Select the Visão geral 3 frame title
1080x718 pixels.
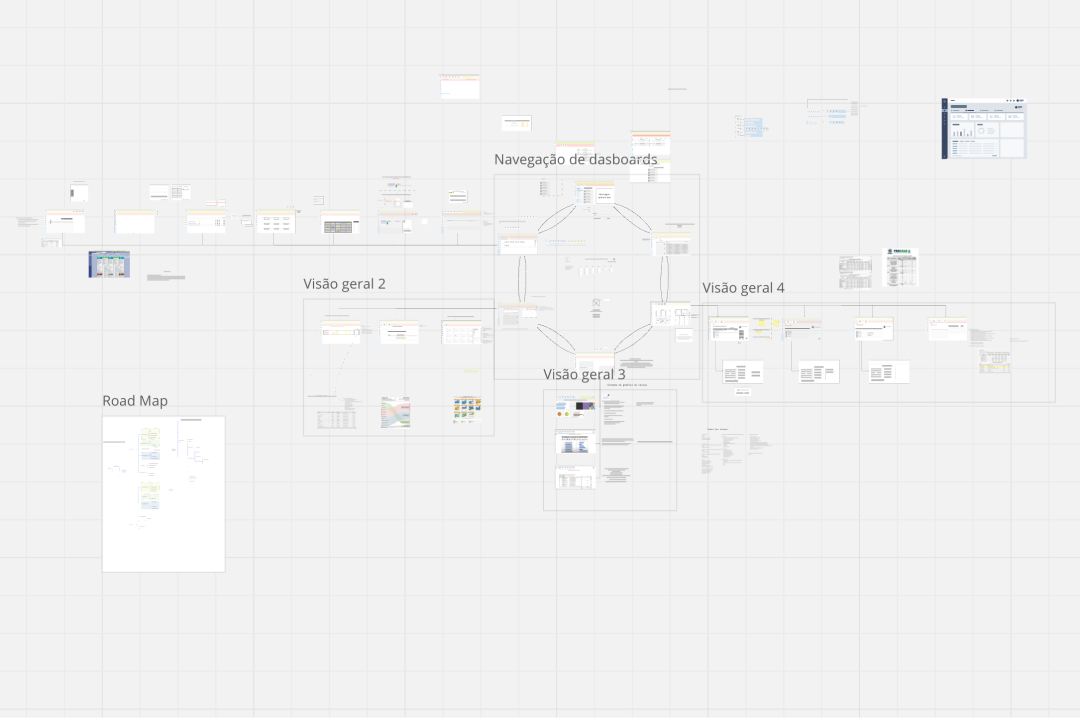[x=584, y=374]
